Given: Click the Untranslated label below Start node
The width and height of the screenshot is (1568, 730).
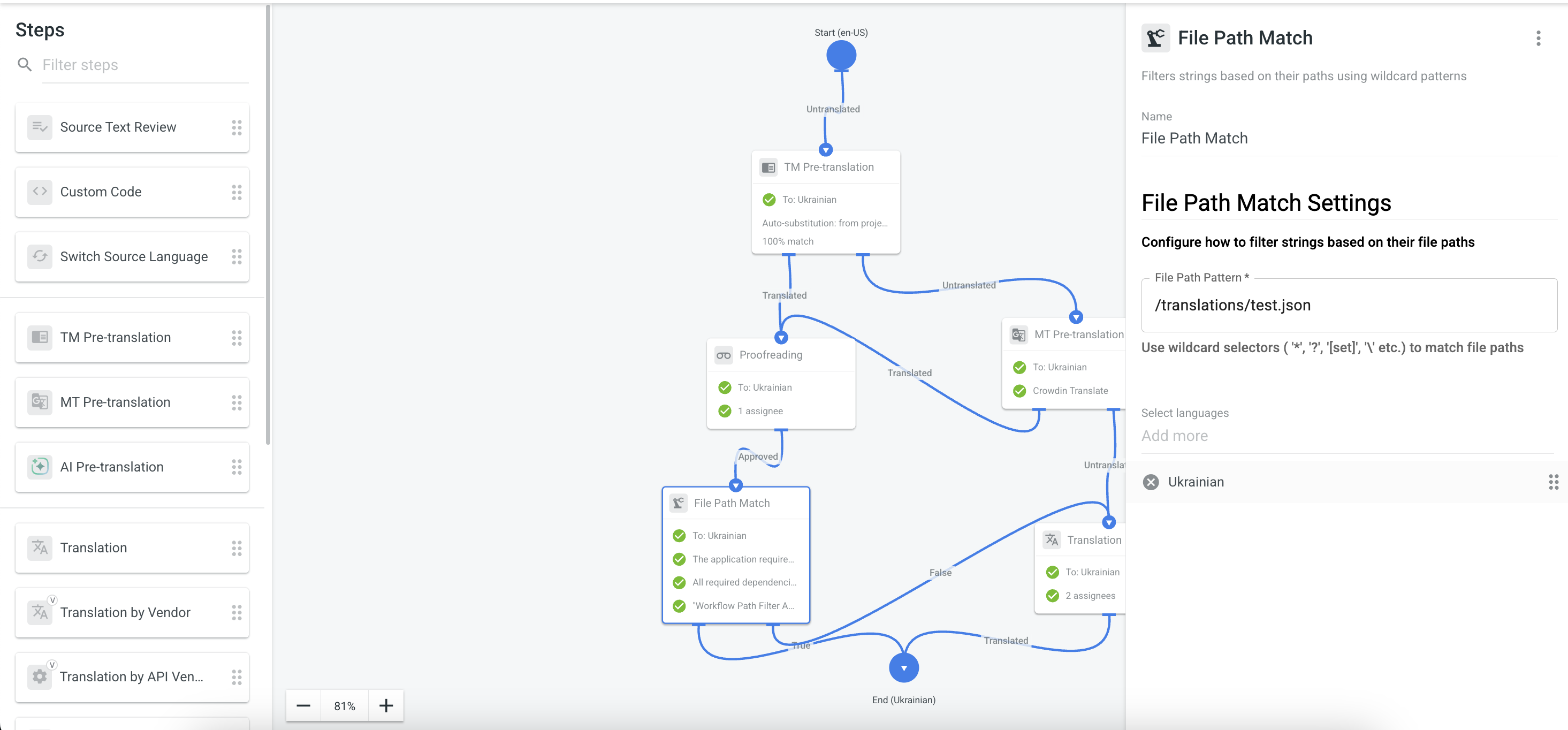Looking at the screenshot, I should point(833,109).
